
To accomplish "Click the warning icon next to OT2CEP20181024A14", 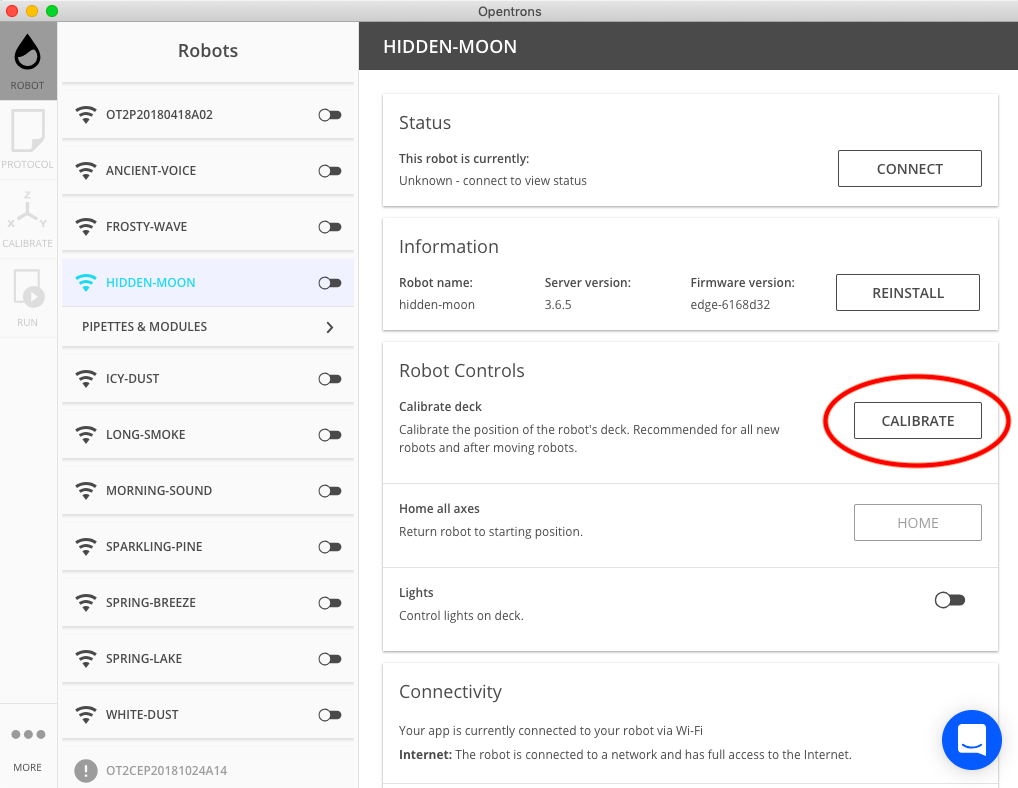I will pos(86,770).
